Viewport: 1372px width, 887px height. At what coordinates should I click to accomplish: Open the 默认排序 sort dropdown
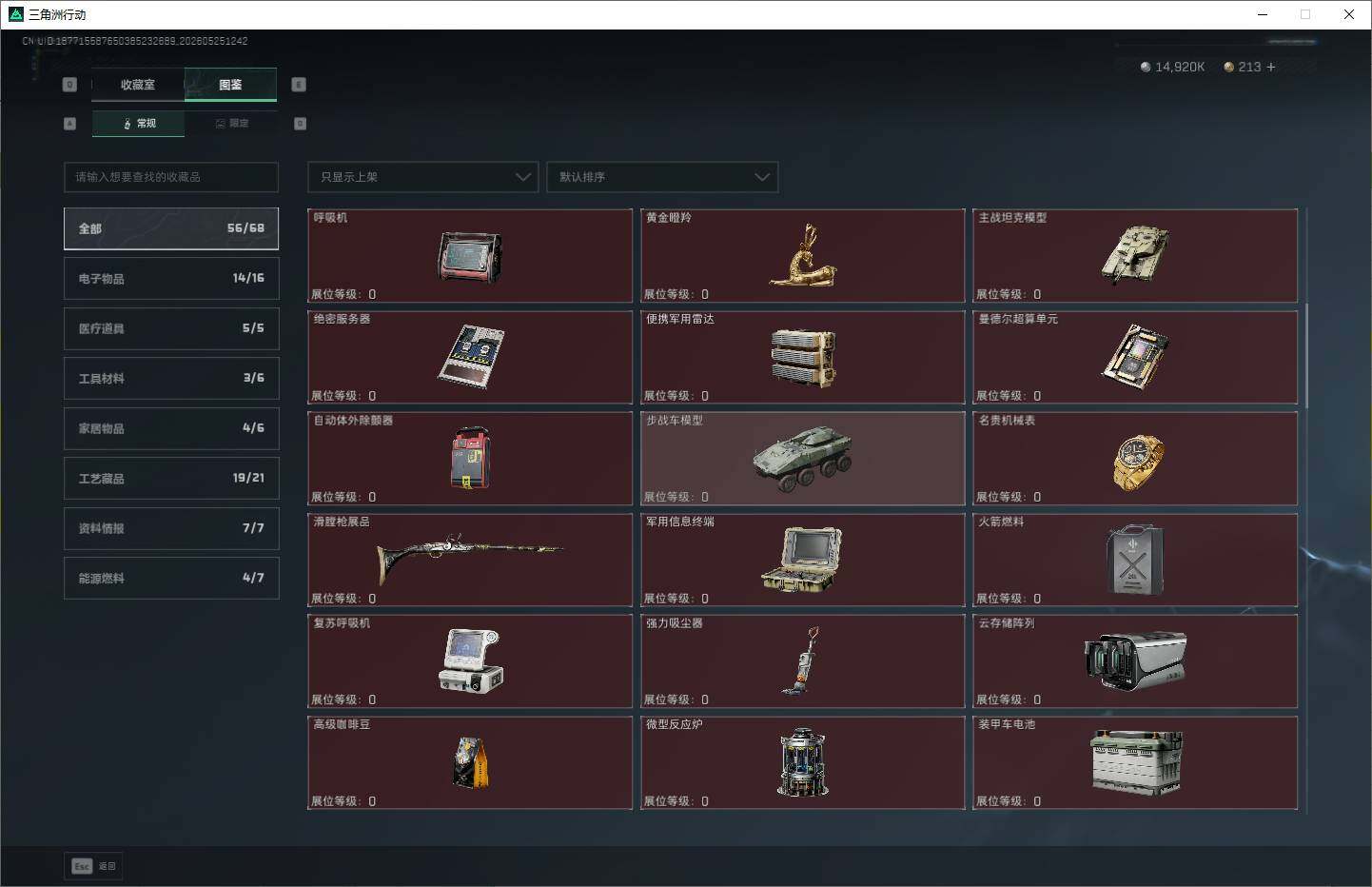click(x=662, y=177)
